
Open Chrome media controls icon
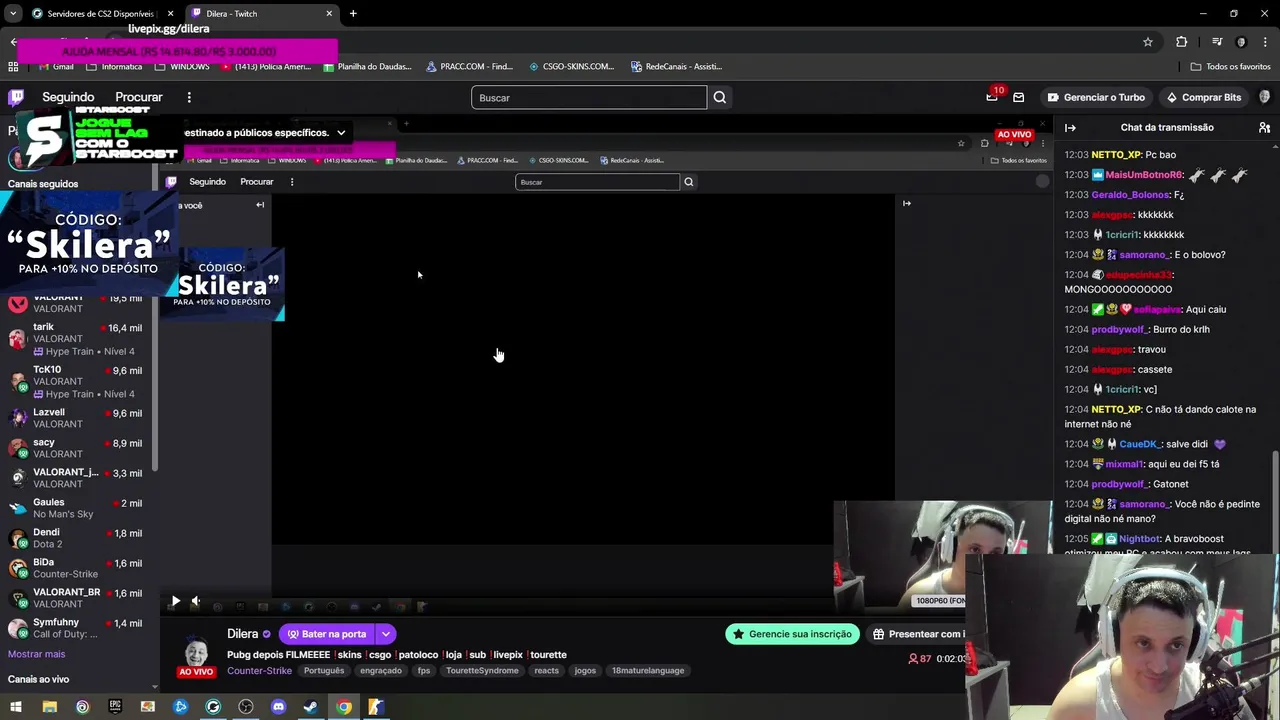pyautogui.click(x=1217, y=42)
